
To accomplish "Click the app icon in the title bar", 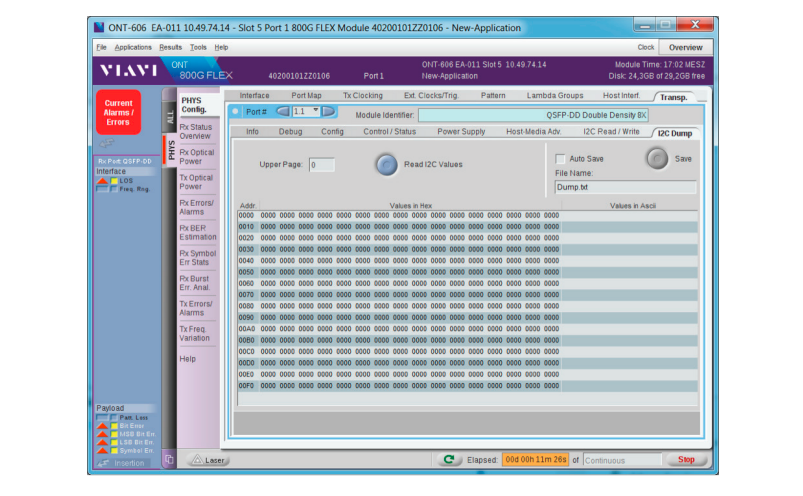I will 99,27.
